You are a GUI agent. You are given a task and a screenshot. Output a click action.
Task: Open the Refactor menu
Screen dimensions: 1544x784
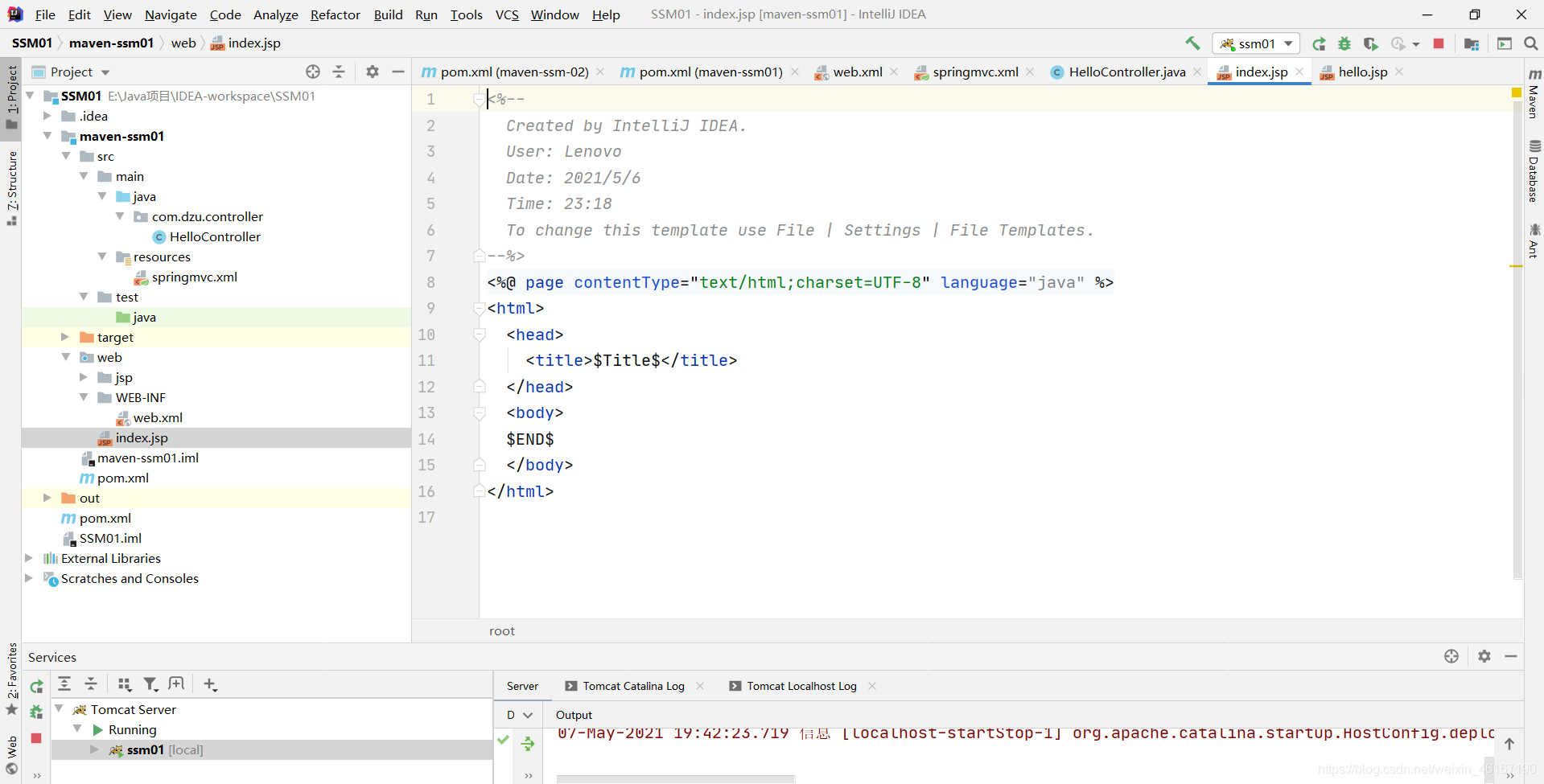coord(336,14)
